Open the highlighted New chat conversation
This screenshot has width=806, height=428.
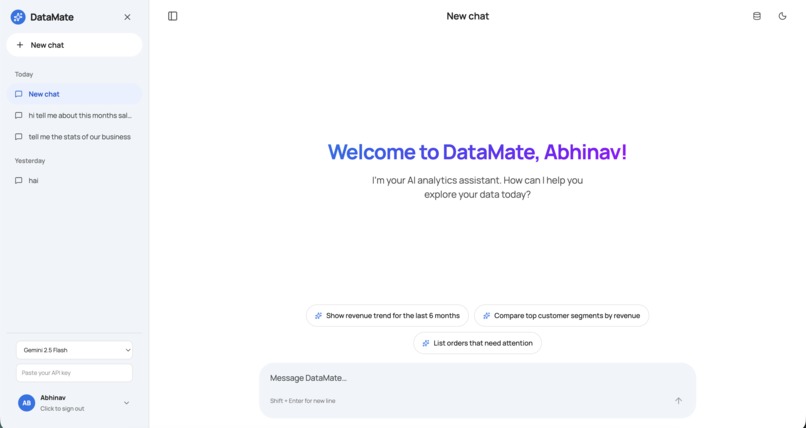pyautogui.click(x=74, y=94)
